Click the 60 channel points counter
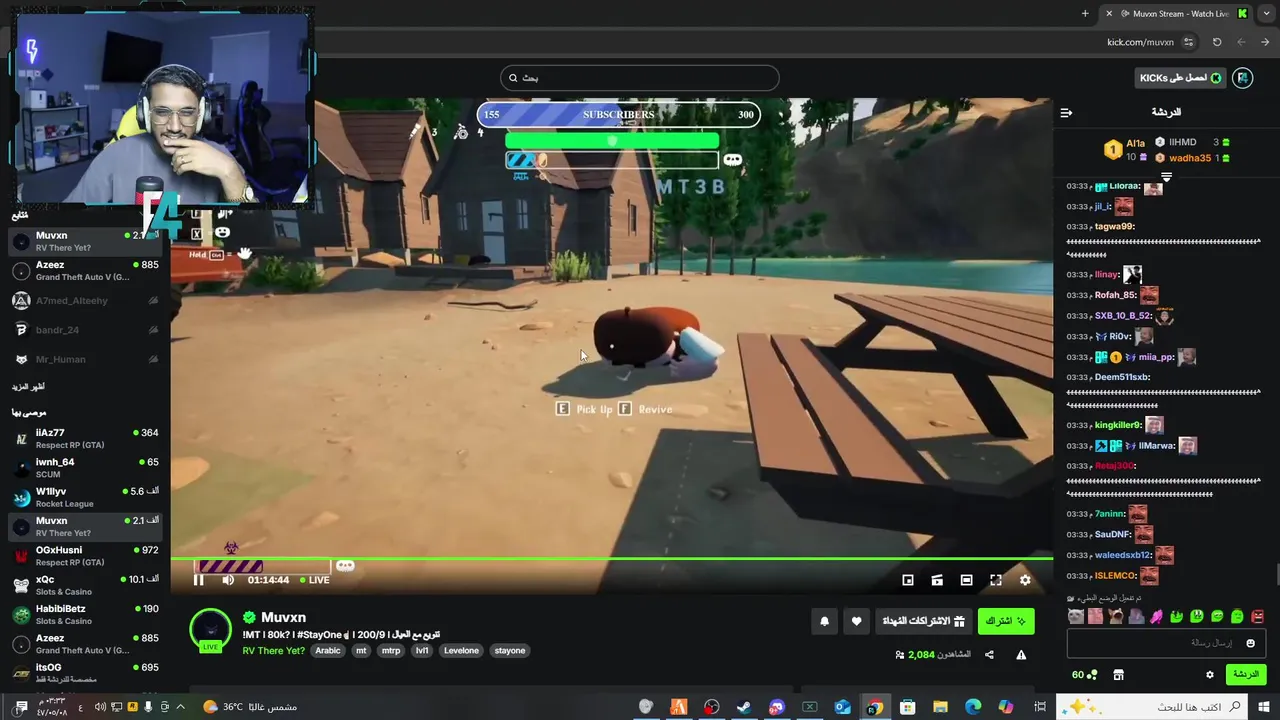This screenshot has height=720, width=1280. tap(1084, 675)
